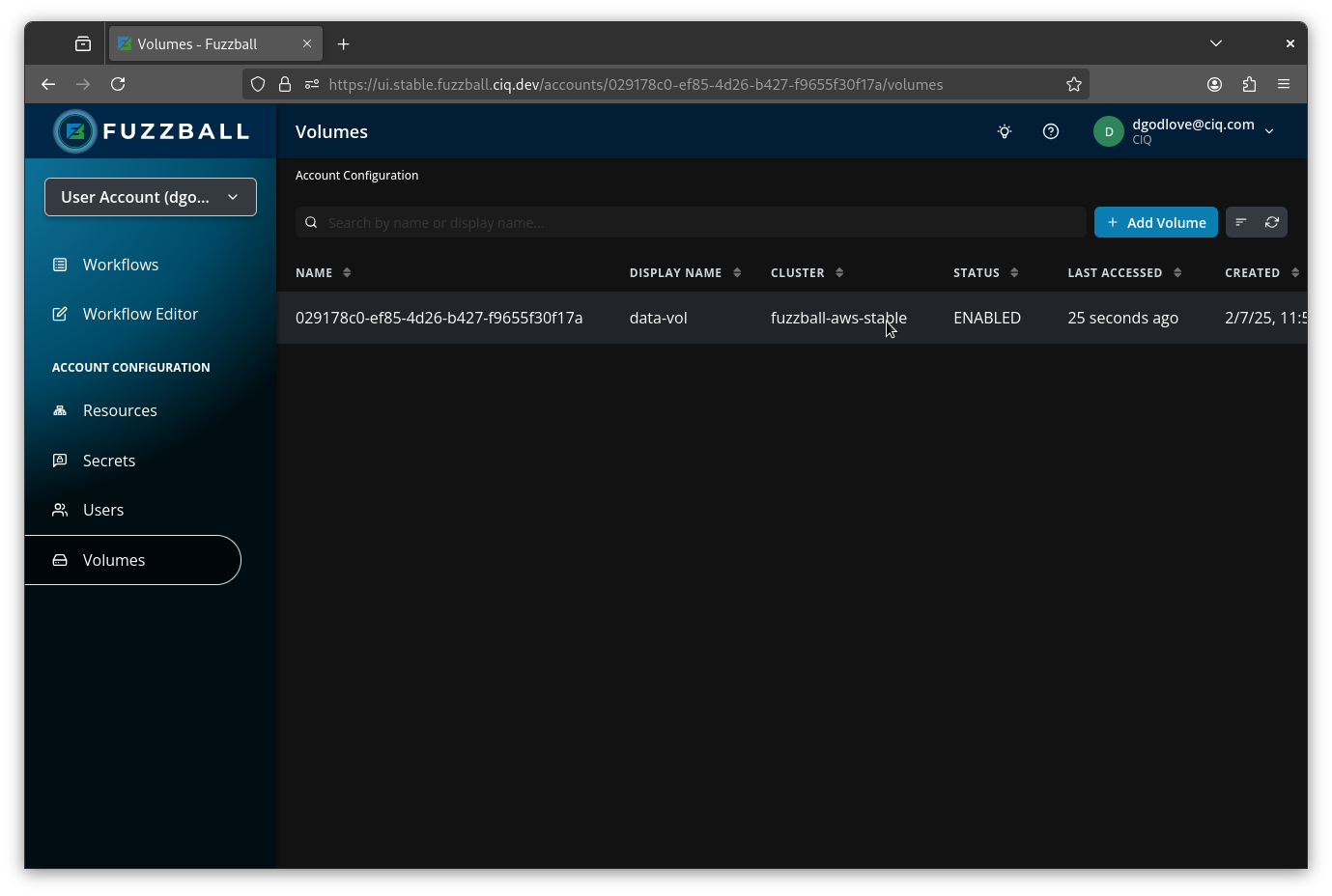Close the Volumes - Fuzzball tab
The width and height of the screenshot is (1332, 896).
pos(307,43)
